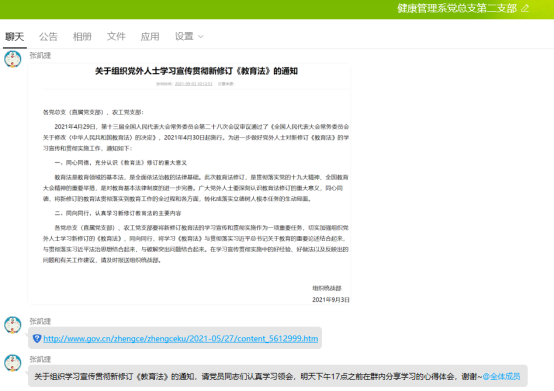Open the 应用 tab

tap(150, 36)
